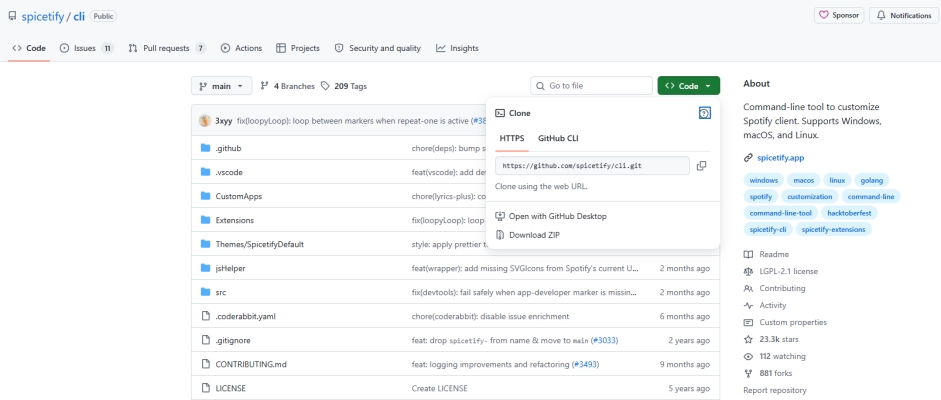The image size is (941, 400).
Task: Open the Projects tab
Action: click(x=298, y=48)
